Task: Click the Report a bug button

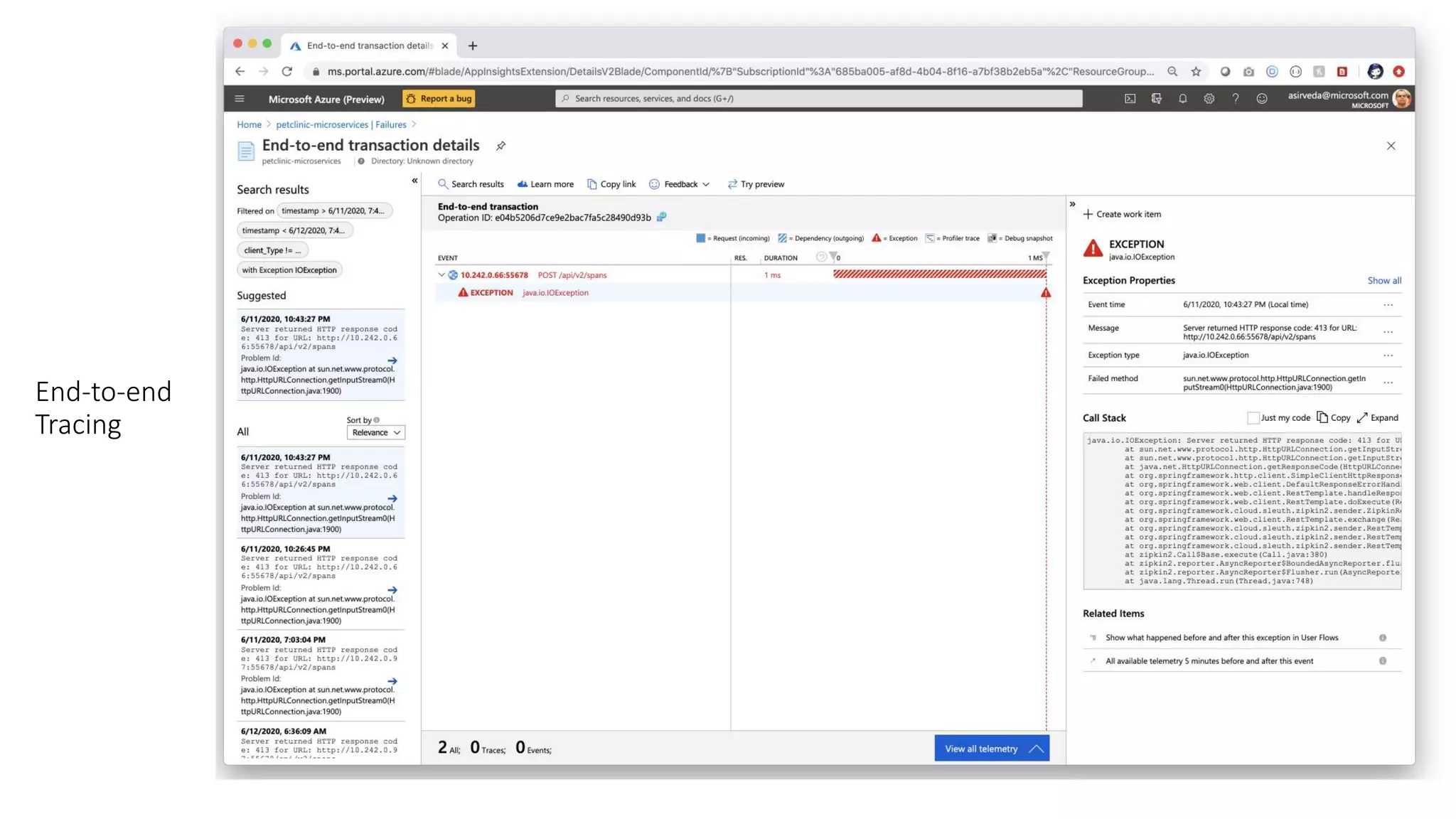Action: (x=439, y=99)
